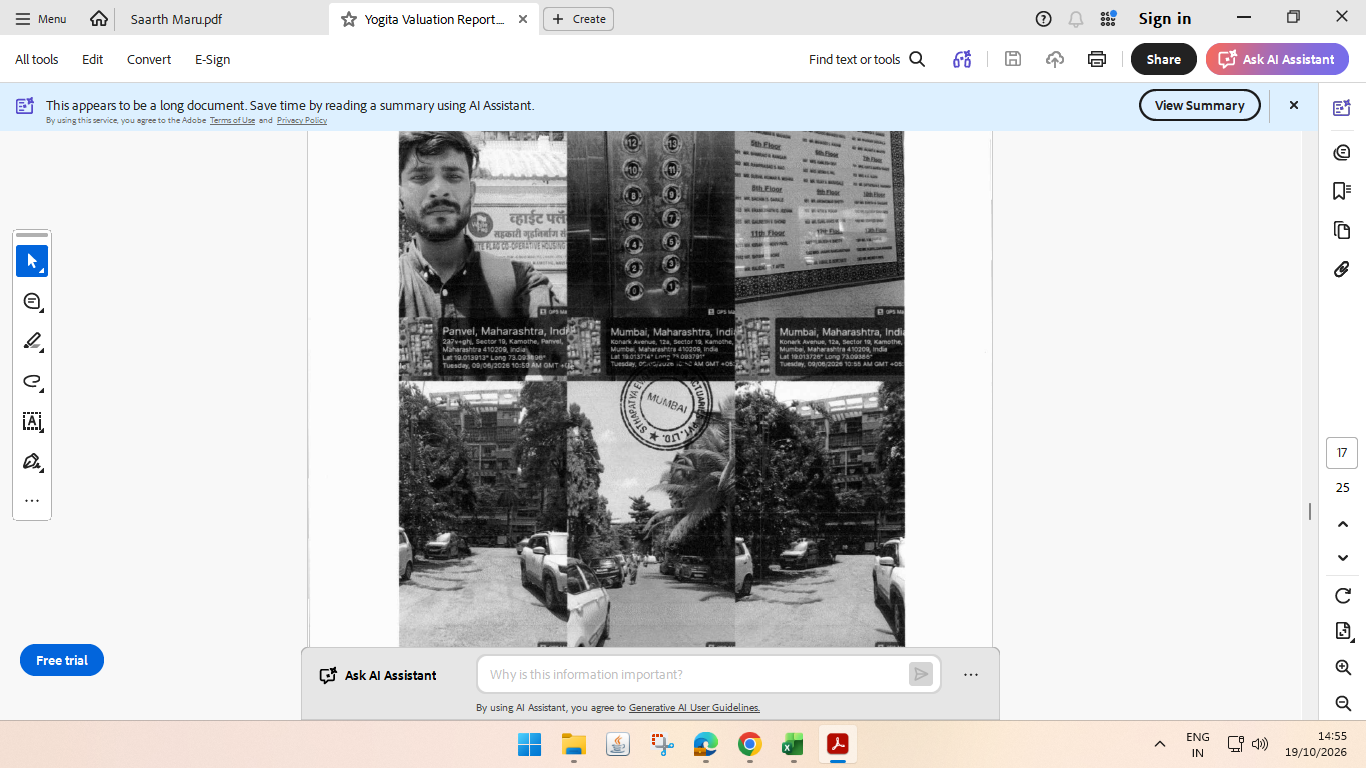This screenshot has width=1366, height=768.
Task: Open the Comments panel in right rail
Action: pyautogui.click(x=1342, y=152)
